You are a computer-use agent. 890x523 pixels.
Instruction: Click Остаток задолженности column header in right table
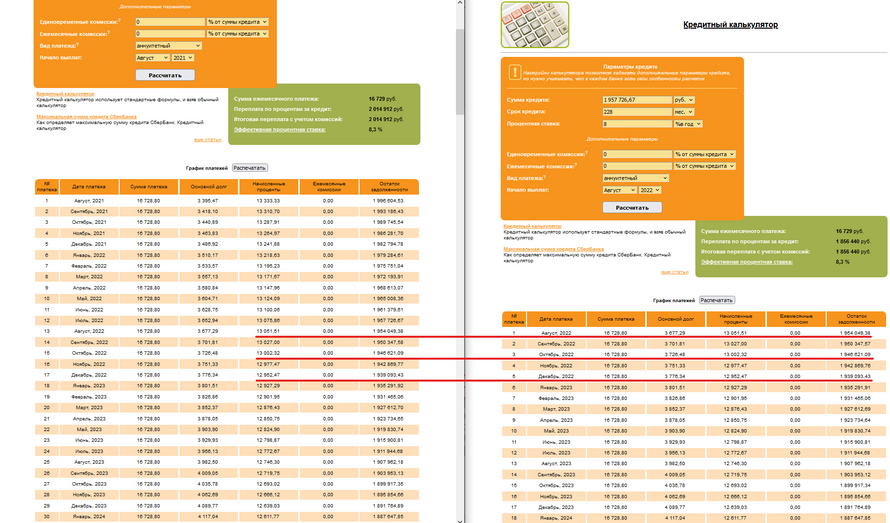click(x=857, y=319)
